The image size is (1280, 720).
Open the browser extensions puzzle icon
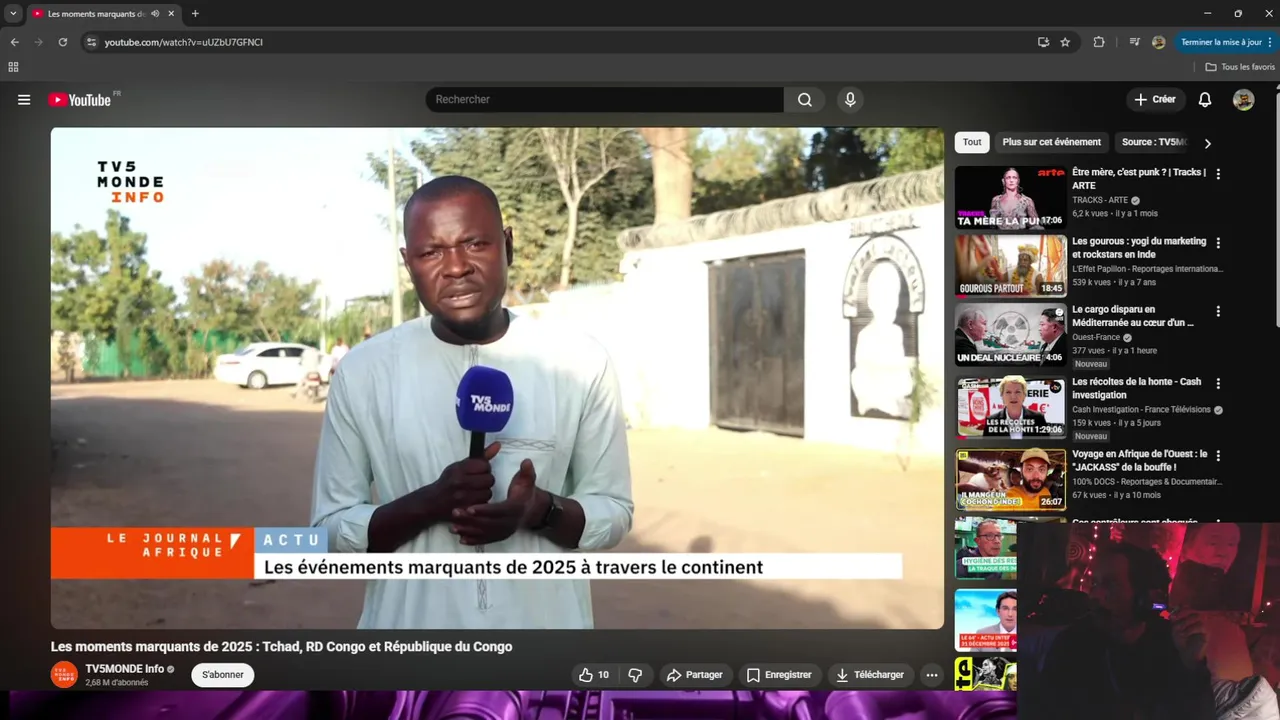pos(1099,42)
